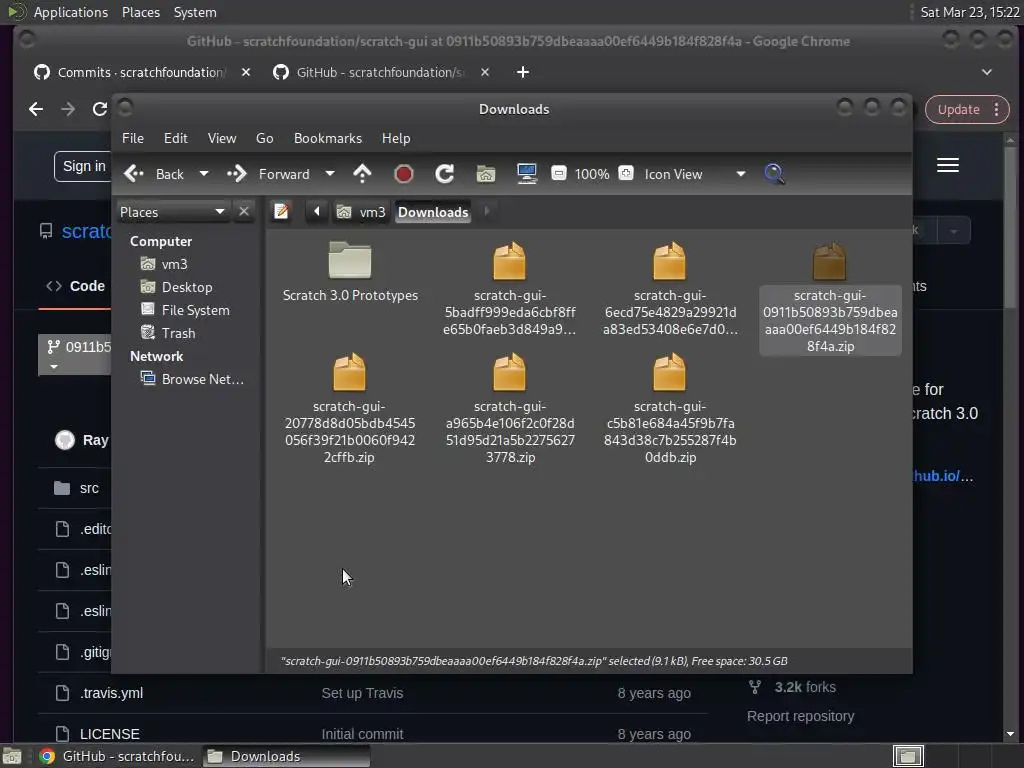Close the Commits scratchfoundation tab
This screenshot has width=1024, height=768.
(x=246, y=72)
